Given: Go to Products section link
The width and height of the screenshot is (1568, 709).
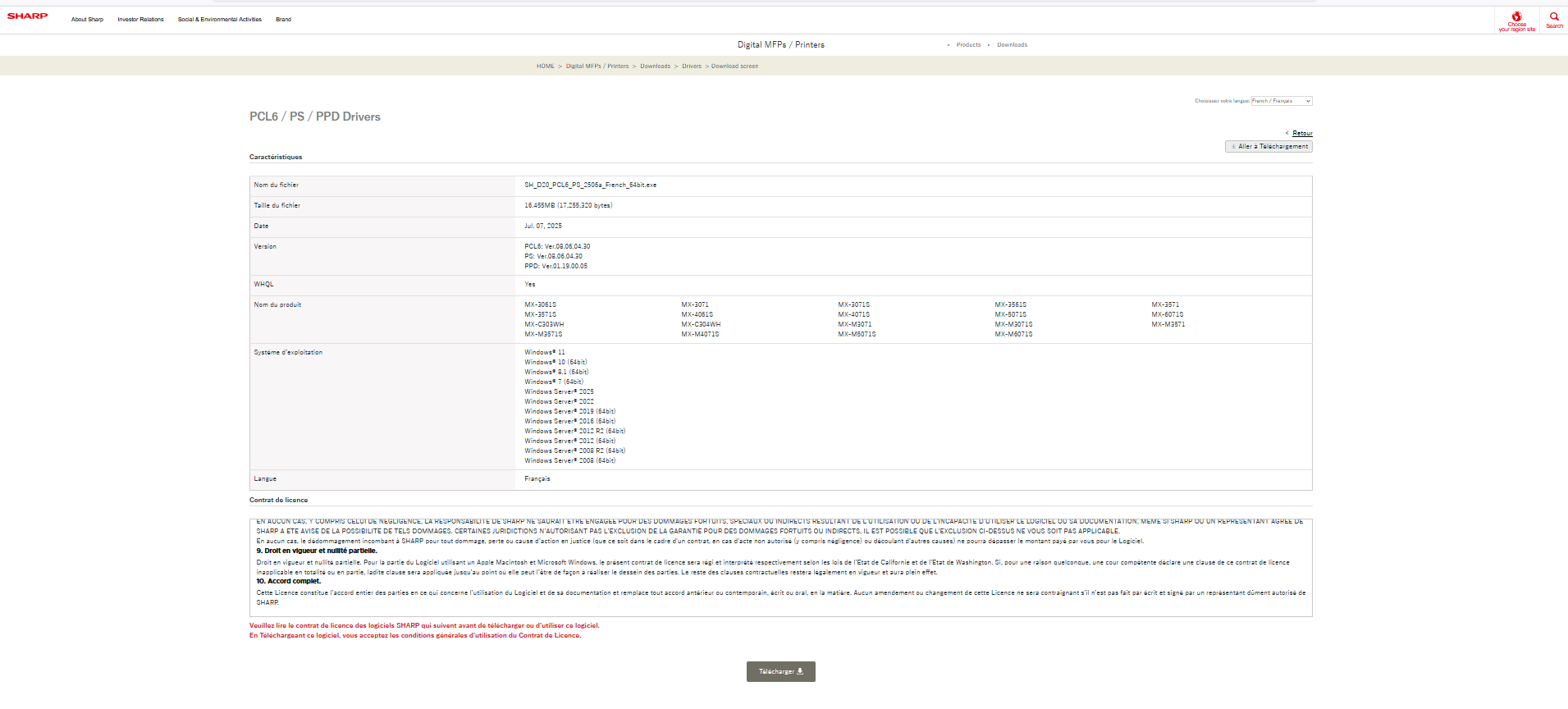Looking at the screenshot, I should (x=968, y=45).
